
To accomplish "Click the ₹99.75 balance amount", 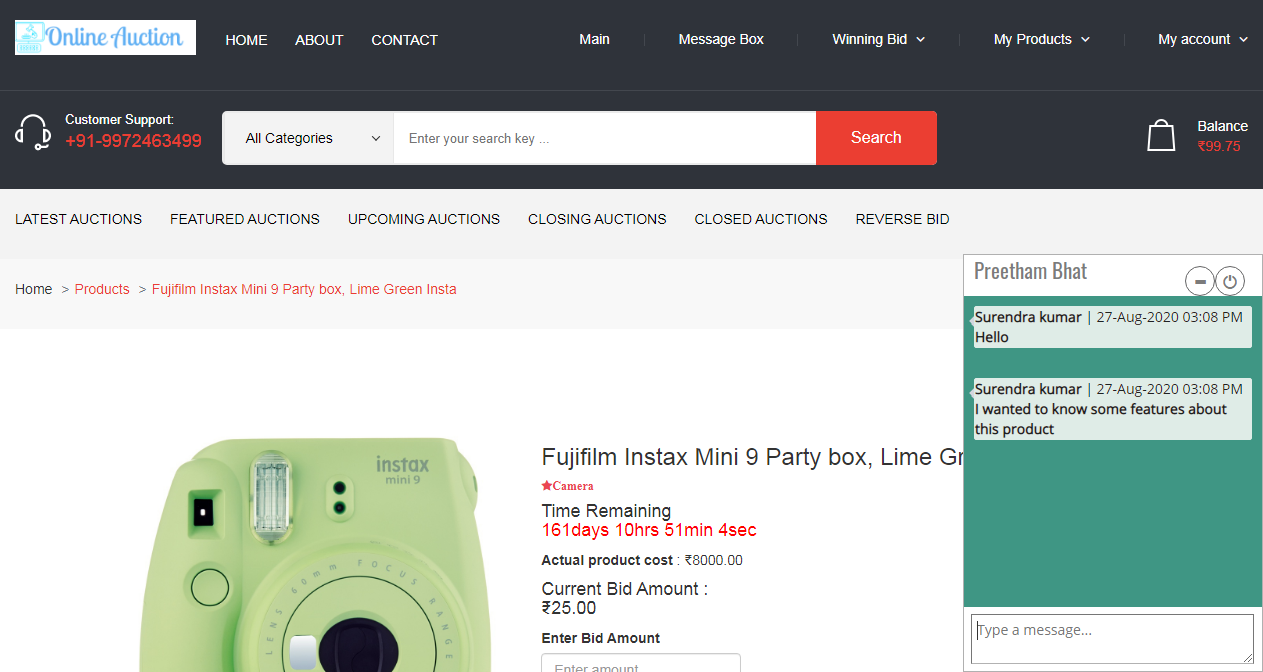I will (x=1219, y=146).
